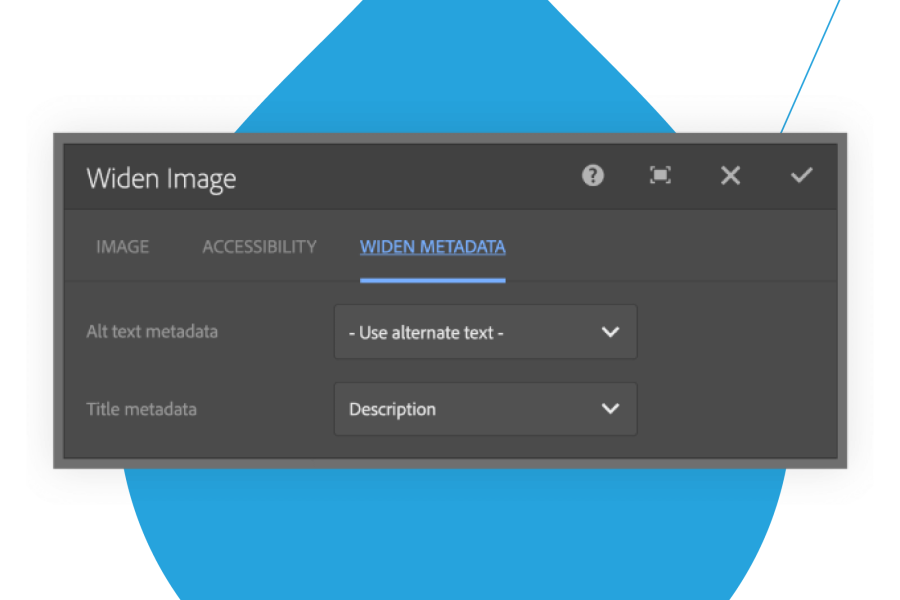Close the Widen Image dialog with X

(731, 176)
